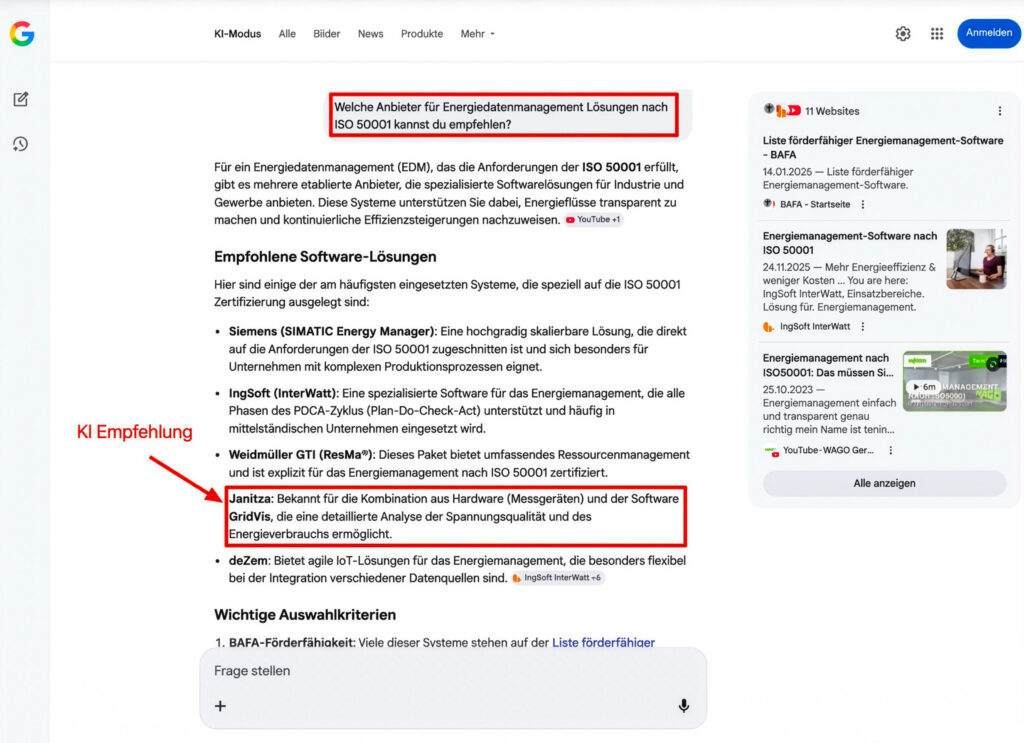Viewport: 1024px width, 743px height.
Task: Click the user question about ISO 50001 Anbieter
Action: point(501,116)
